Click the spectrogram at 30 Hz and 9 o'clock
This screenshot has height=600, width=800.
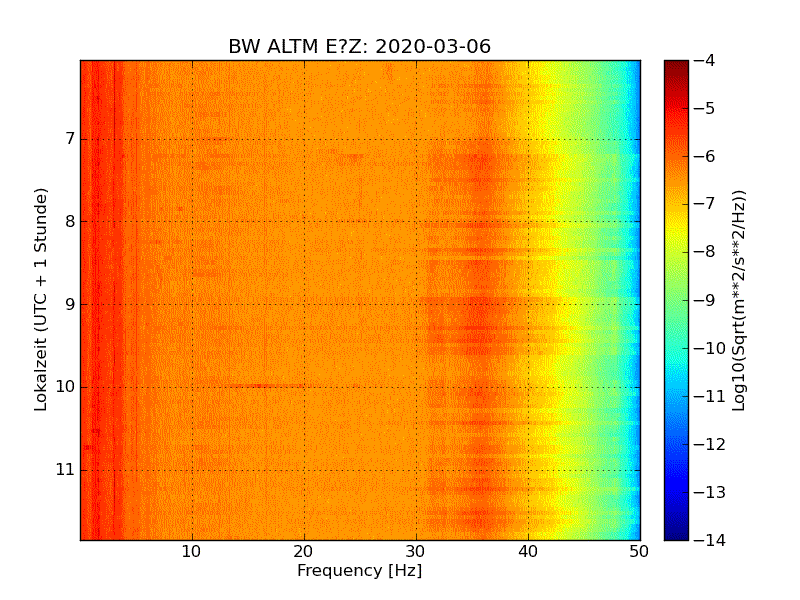416,305
